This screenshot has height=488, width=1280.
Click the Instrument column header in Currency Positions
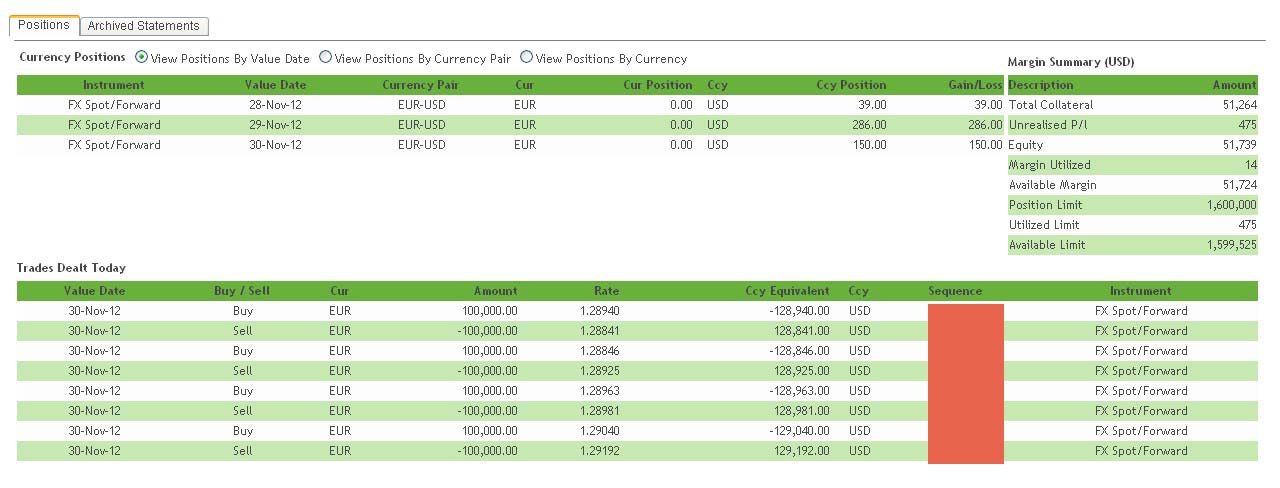[x=114, y=85]
